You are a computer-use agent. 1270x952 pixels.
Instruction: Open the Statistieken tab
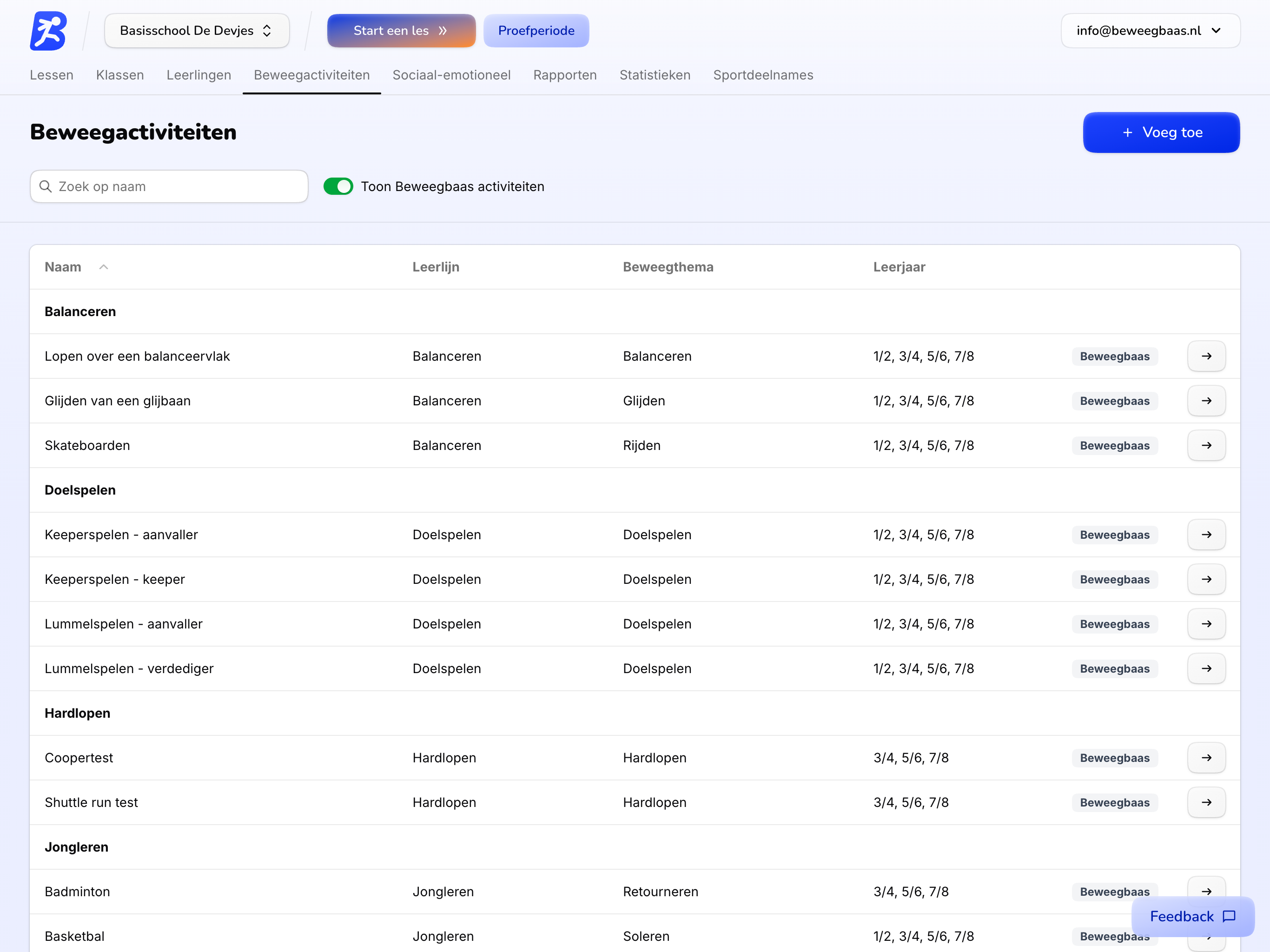point(655,75)
